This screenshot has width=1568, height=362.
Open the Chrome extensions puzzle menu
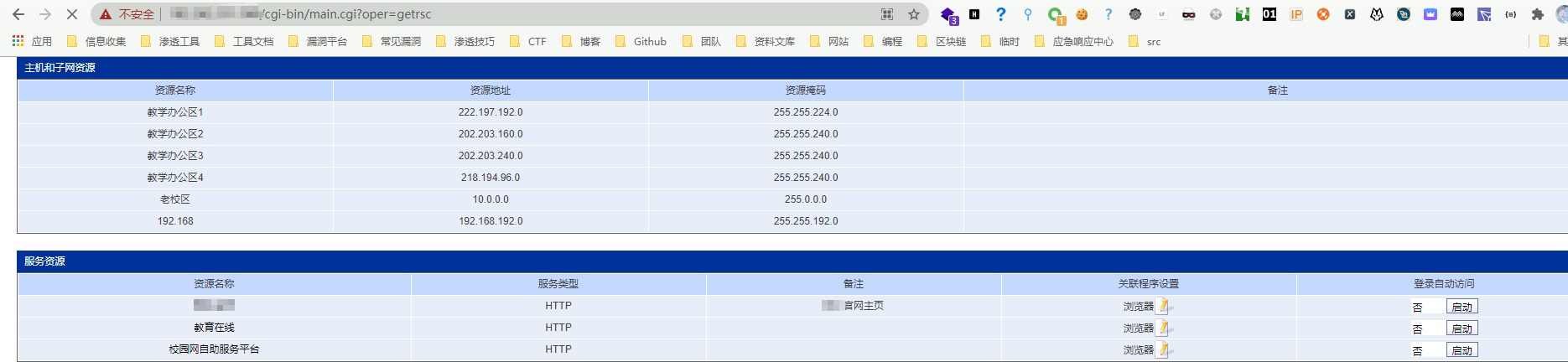tap(1537, 14)
